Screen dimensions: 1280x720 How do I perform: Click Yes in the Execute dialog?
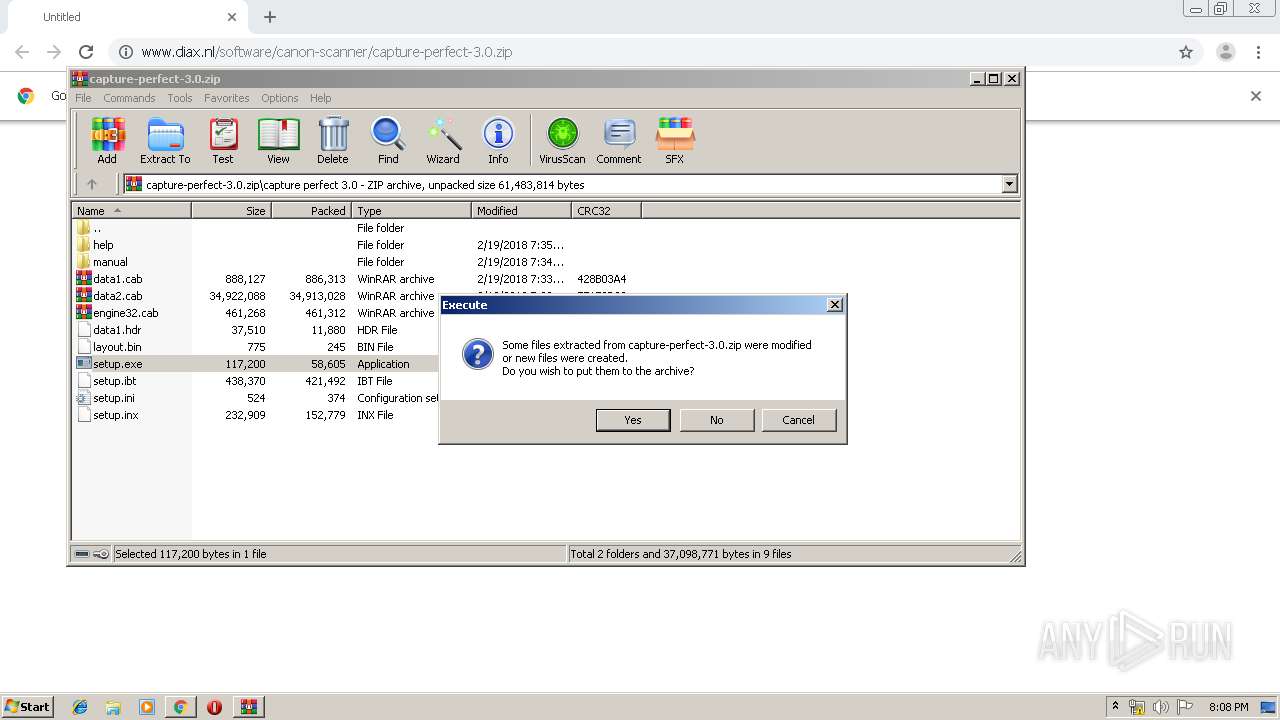tap(633, 420)
